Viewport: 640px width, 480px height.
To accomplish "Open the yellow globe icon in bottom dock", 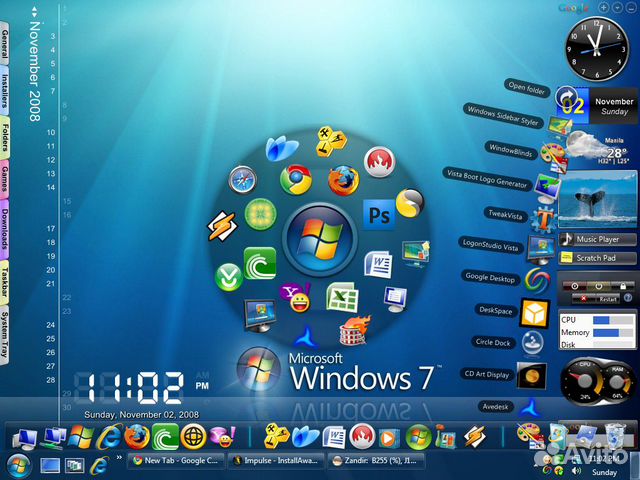I will [x=193, y=437].
